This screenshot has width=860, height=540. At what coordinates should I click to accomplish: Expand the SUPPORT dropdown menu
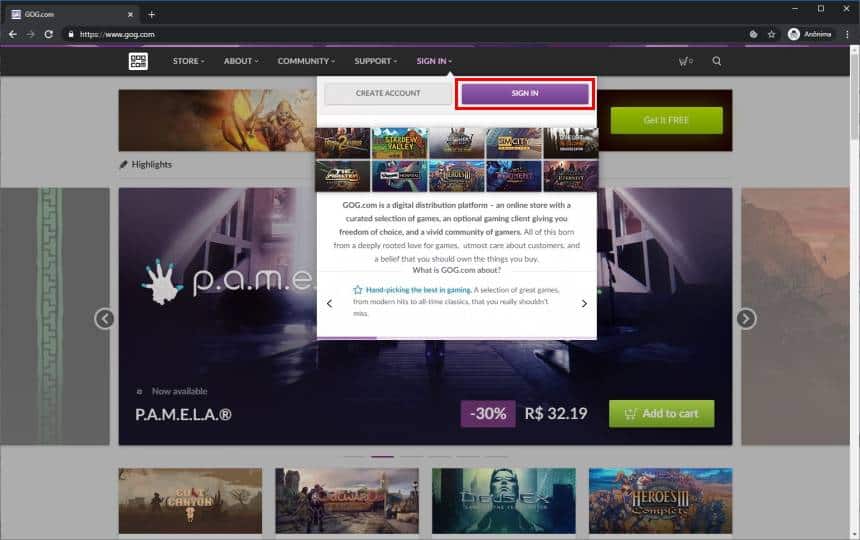(376, 61)
